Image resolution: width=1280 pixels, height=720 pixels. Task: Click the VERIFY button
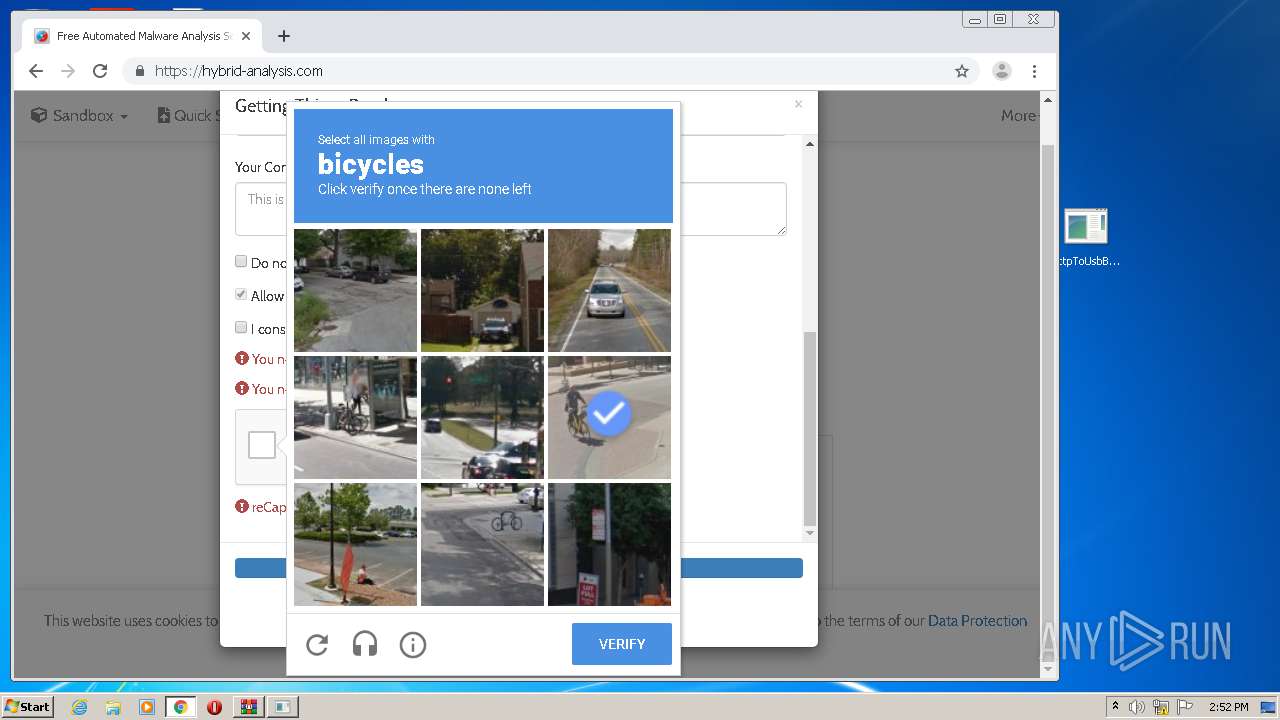click(x=622, y=644)
